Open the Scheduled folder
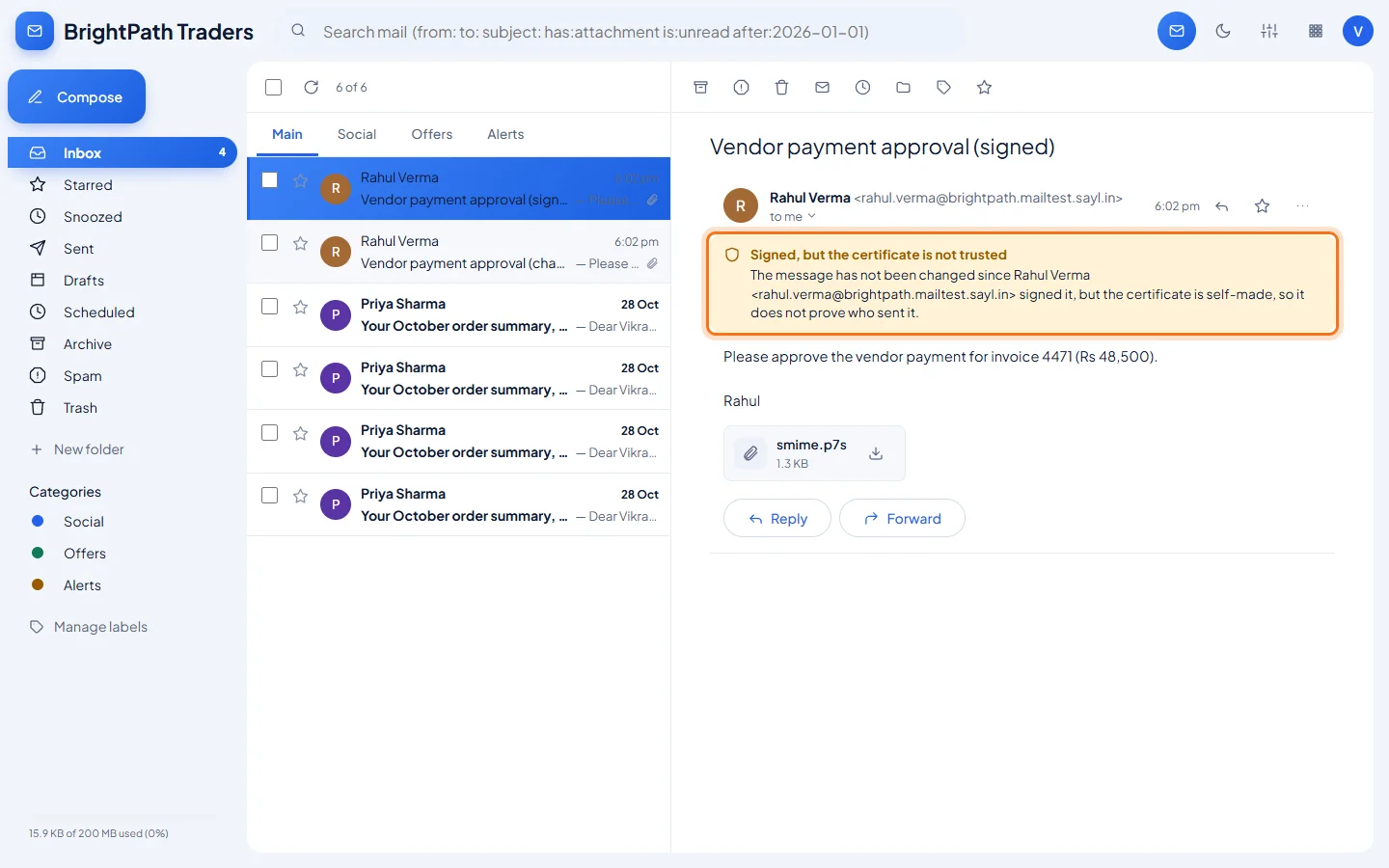The height and width of the screenshot is (868, 1389). tap(123, 312)
